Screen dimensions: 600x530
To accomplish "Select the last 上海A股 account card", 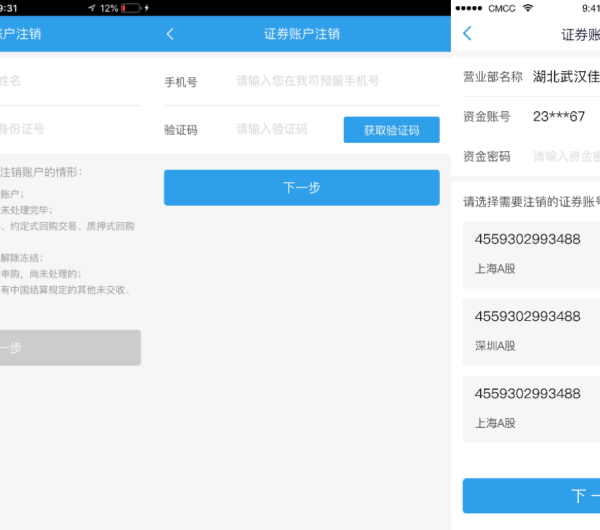I will [x=531, y=409].
